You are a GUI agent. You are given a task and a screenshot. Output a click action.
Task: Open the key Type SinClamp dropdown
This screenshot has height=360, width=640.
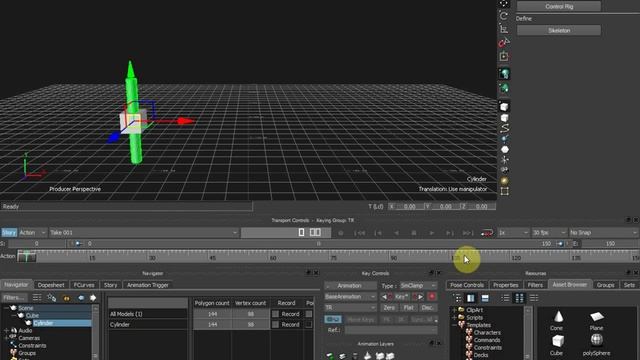pyautogui.click(x=418, y=286)
